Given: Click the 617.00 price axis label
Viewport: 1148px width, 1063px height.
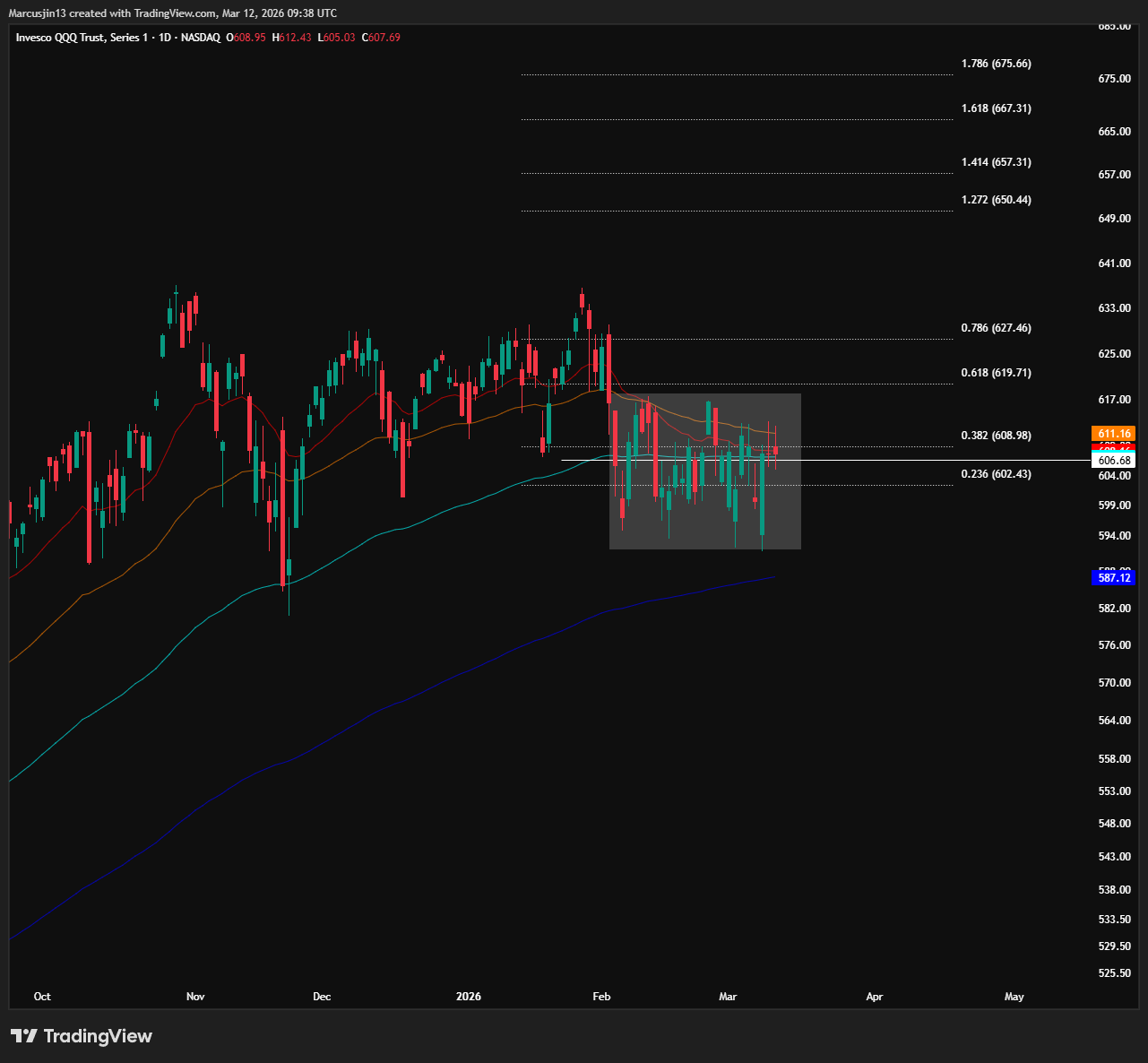Looking at the screenshot, I should (1115, 400).
